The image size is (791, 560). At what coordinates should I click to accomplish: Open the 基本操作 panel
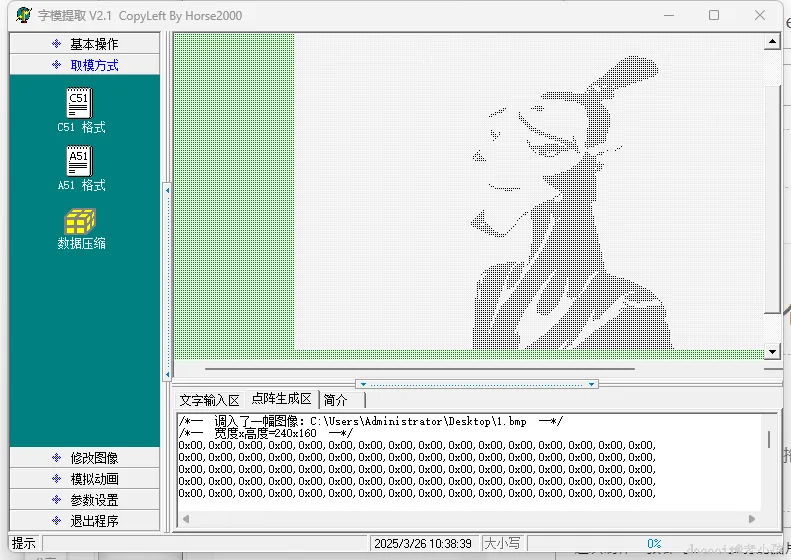pos(85,44)
